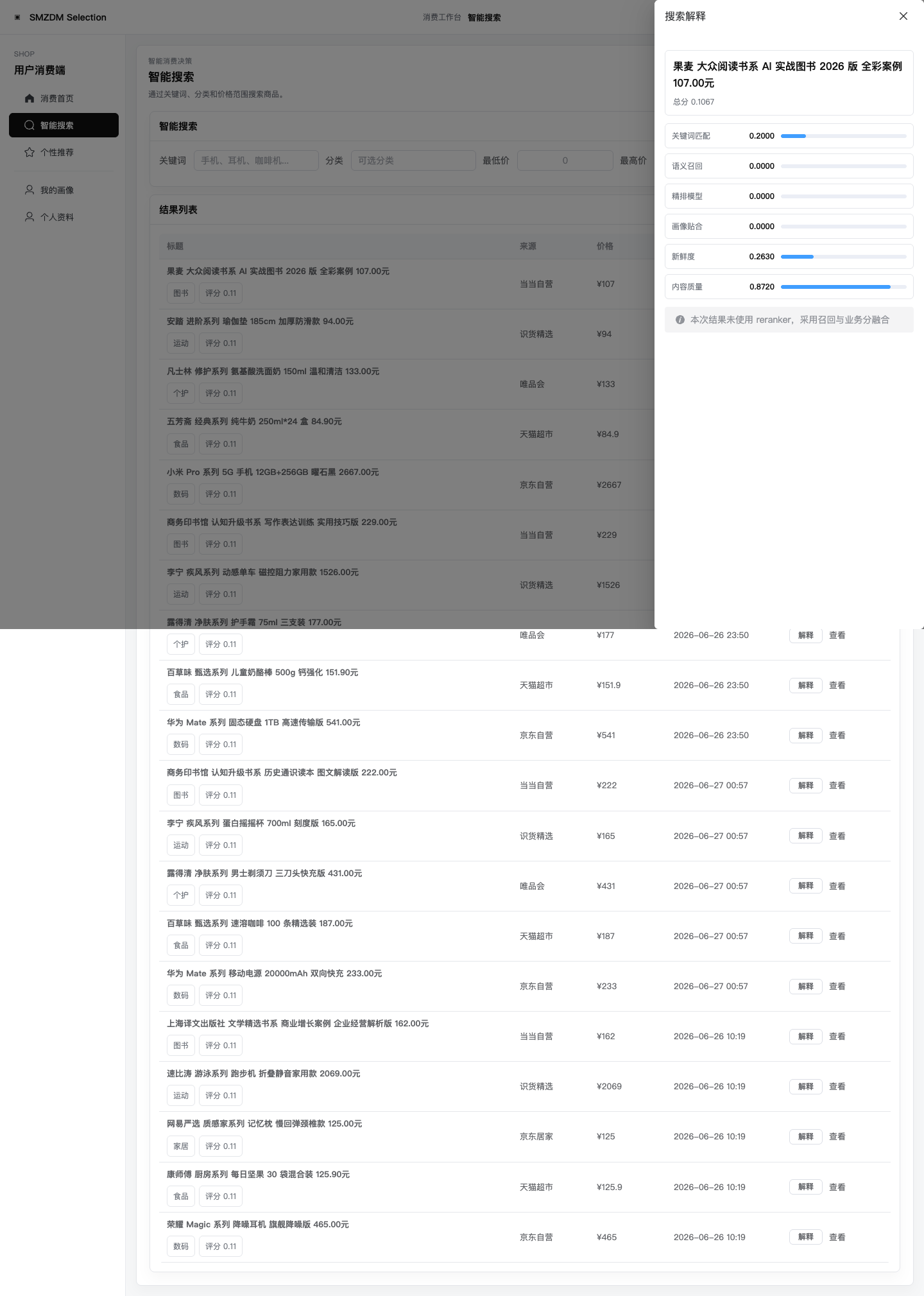Click 解释 for 露得清 男士剃须刀
924x1296 pixels.
806,886
